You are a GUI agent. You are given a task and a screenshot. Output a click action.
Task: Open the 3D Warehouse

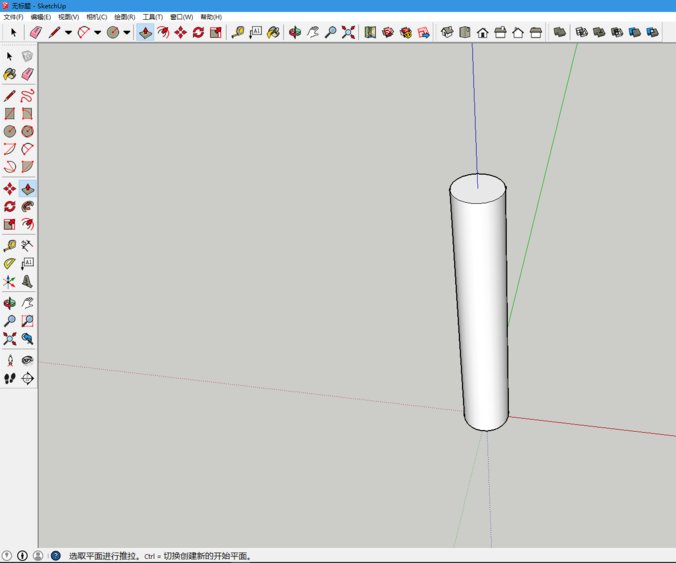point(388,32)
